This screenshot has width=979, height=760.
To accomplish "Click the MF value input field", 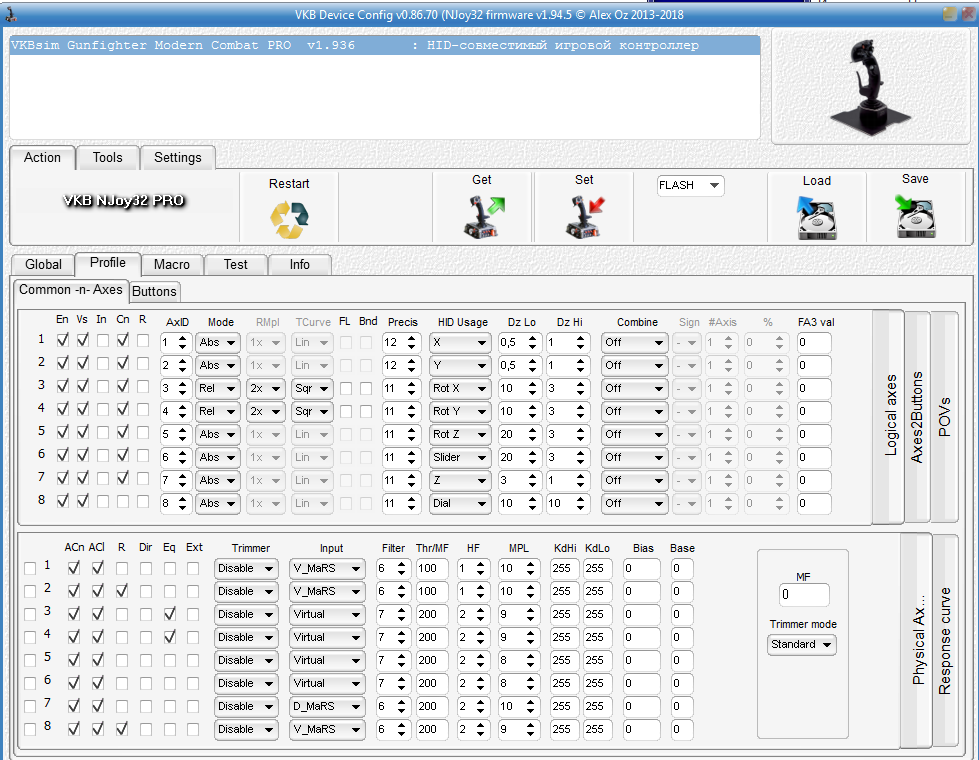I will coord(804,595).
